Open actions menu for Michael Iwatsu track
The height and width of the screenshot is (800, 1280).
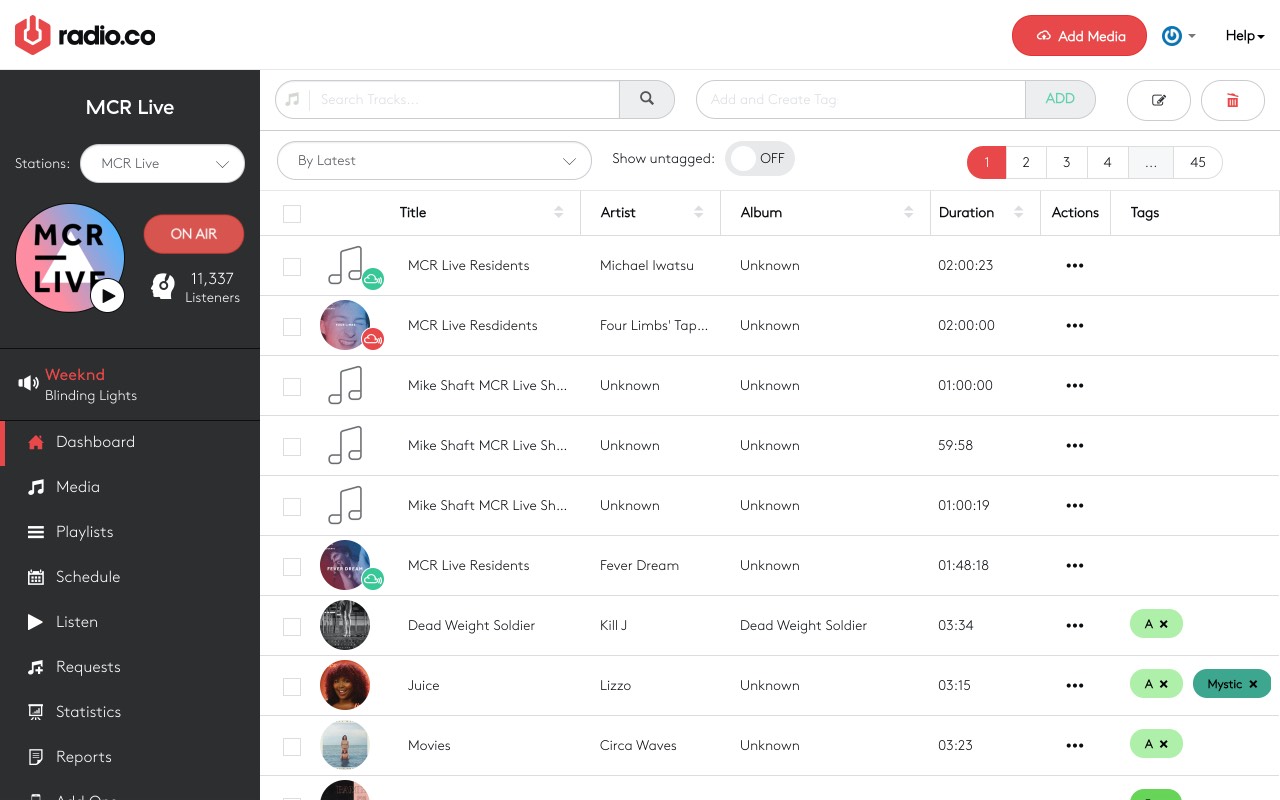1075,266
